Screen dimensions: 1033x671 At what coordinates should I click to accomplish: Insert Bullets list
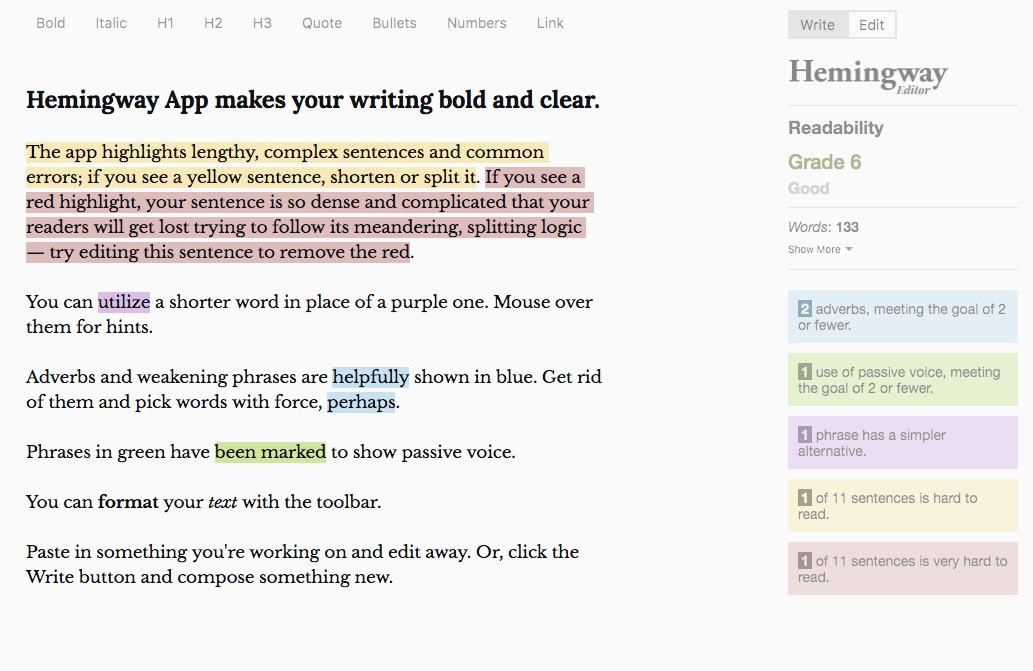(x=394, y=23)
